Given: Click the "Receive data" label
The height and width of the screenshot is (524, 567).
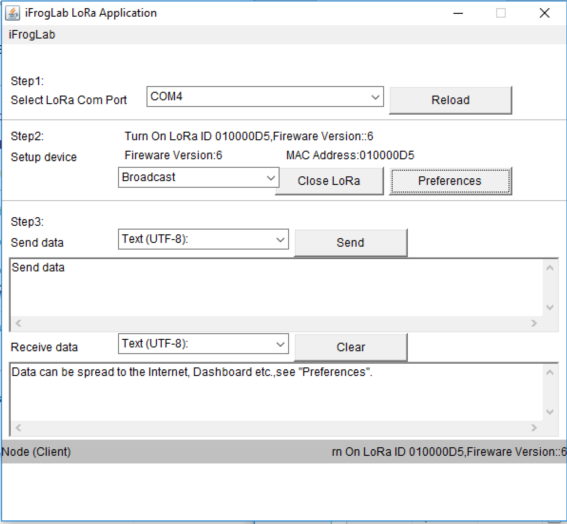Looking at the screenshot, I should pos(44,347).
